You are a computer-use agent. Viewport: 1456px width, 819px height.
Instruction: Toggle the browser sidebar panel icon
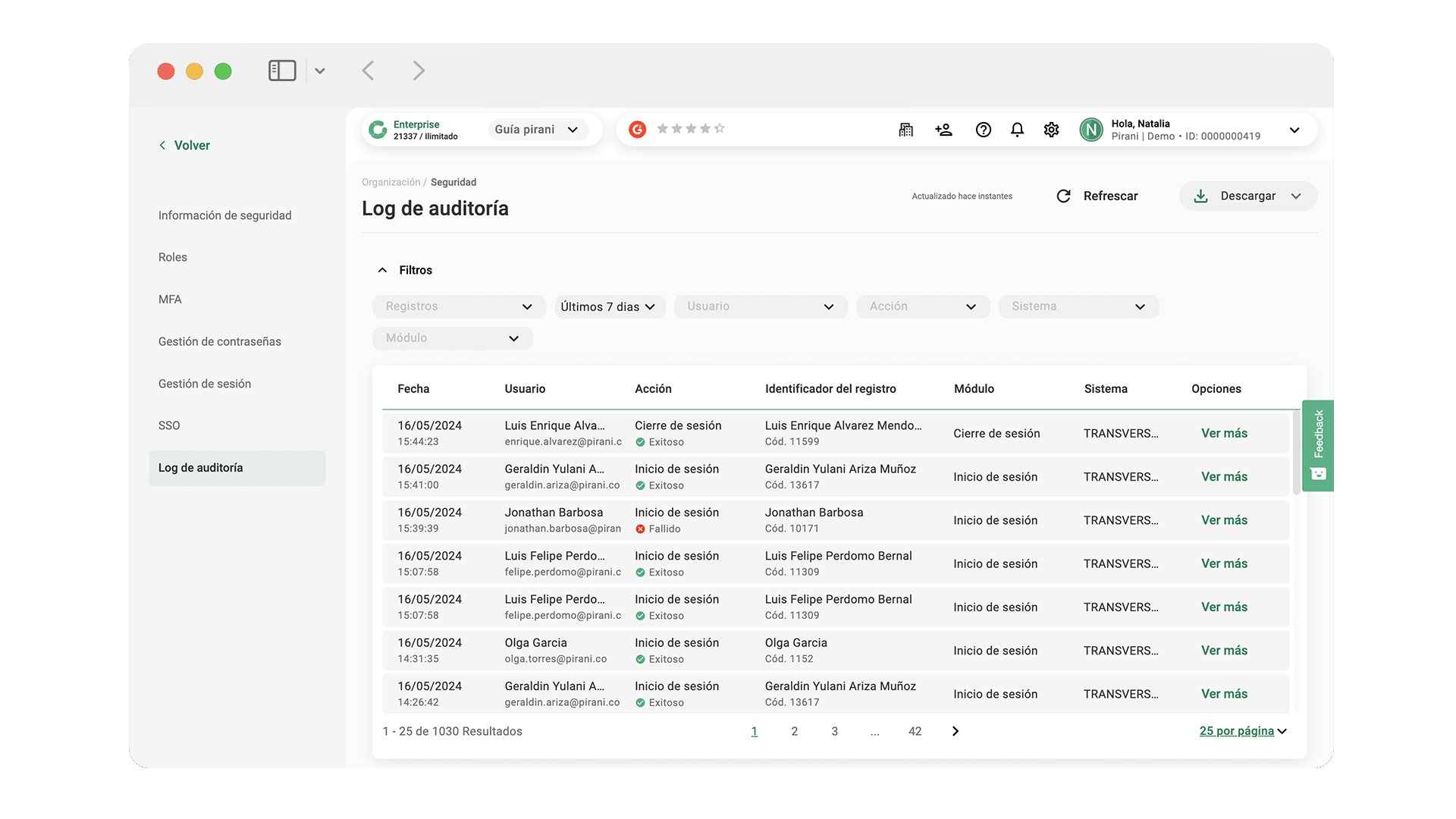tap(282, 71)
